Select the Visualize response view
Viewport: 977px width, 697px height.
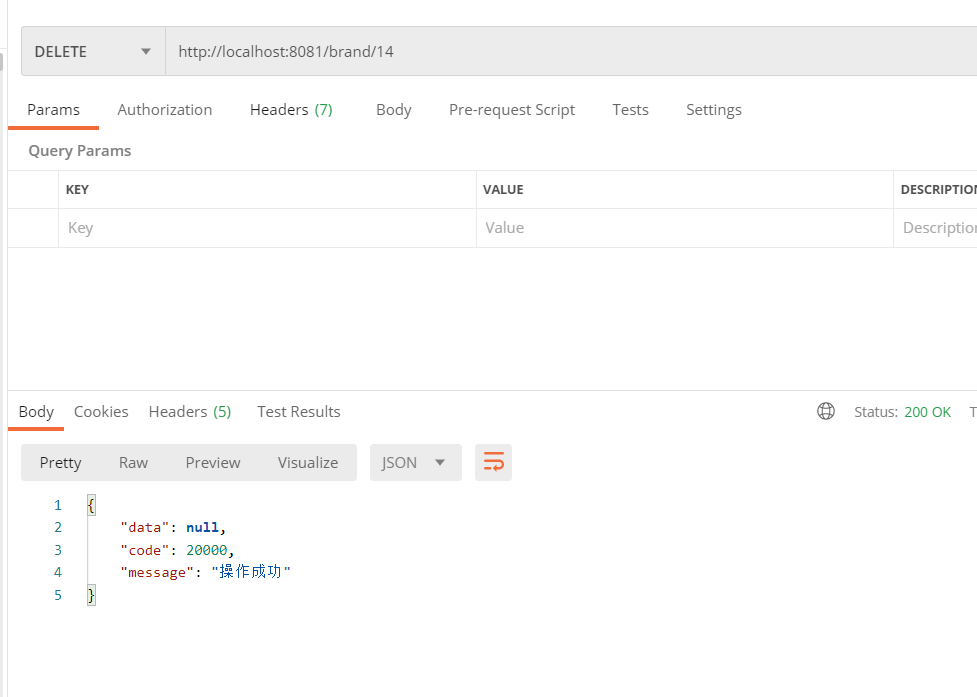point(308,462)
